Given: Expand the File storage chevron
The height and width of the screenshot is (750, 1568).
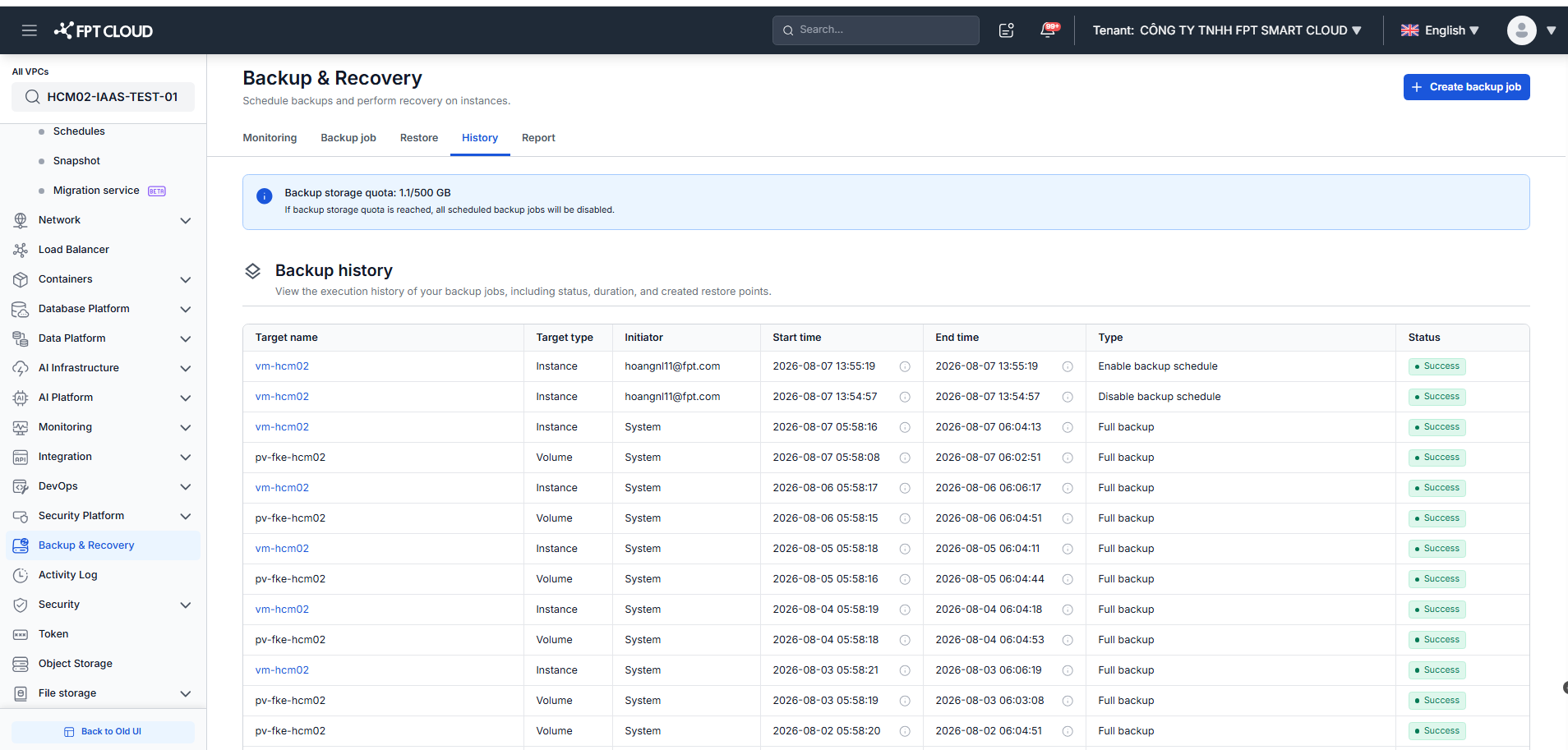Looking at the screenshot, I should (x=186, y=693).
